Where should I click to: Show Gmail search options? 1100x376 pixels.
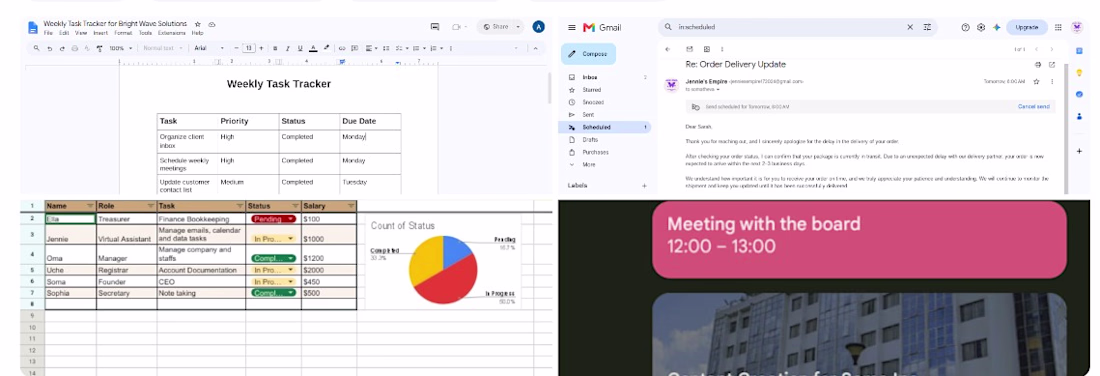pos(927,27)
